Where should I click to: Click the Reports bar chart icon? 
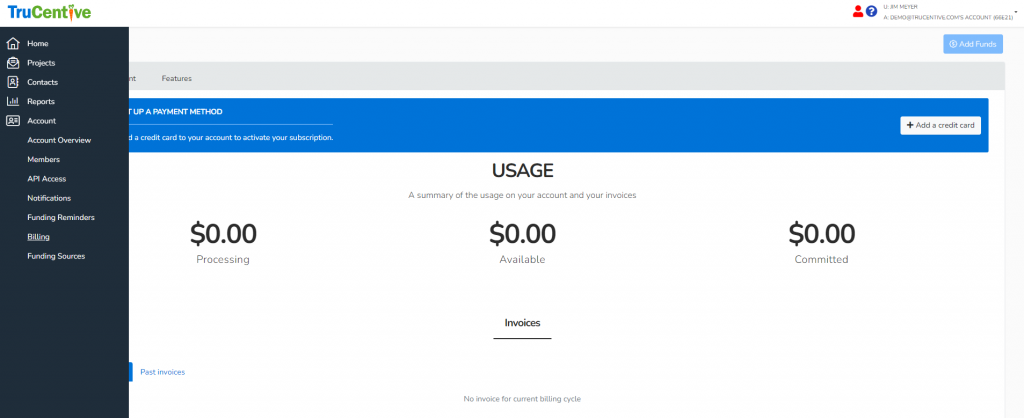pyautogui.click(x=13, y=101)
